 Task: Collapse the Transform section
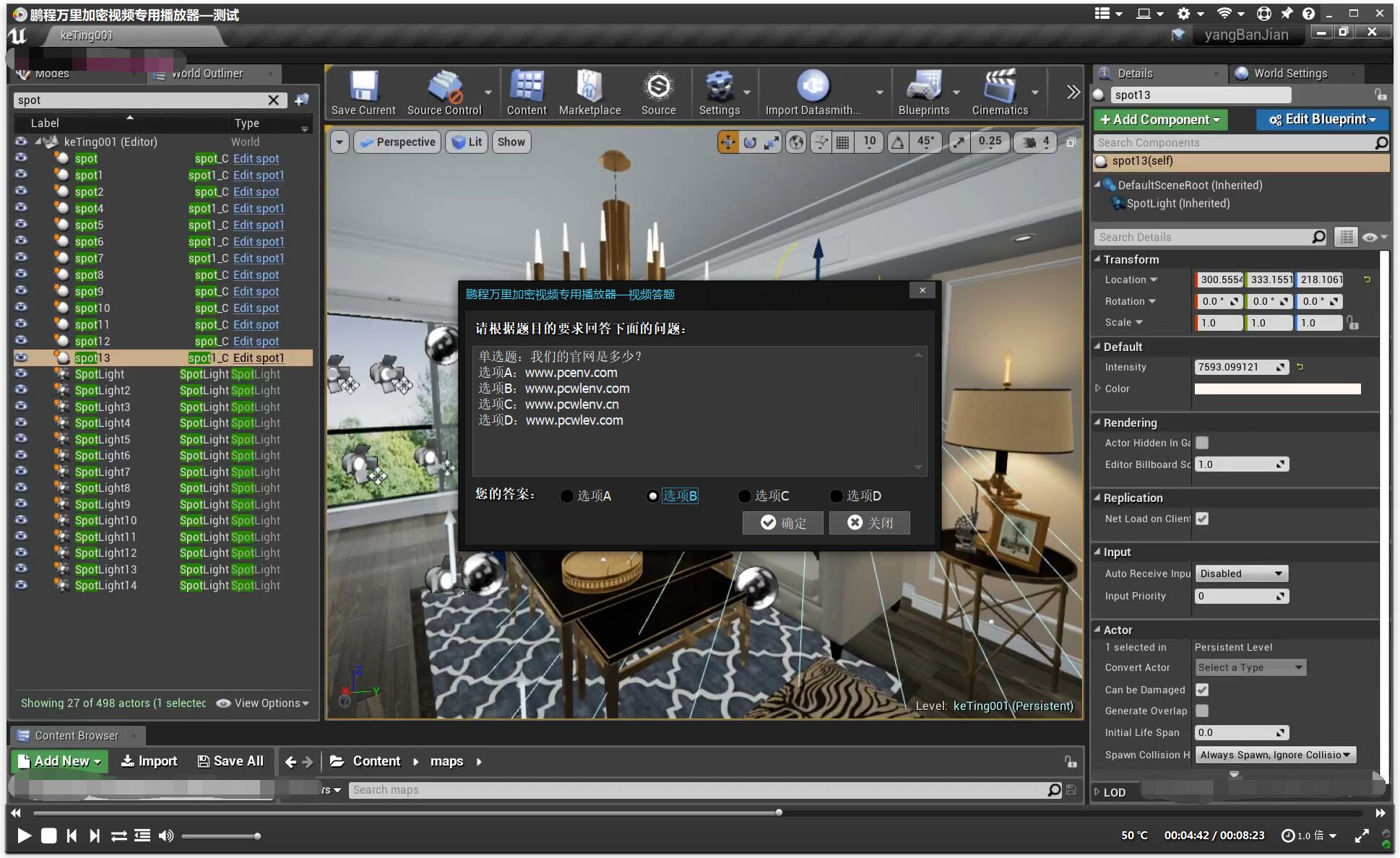click(x=1098, y=259)
